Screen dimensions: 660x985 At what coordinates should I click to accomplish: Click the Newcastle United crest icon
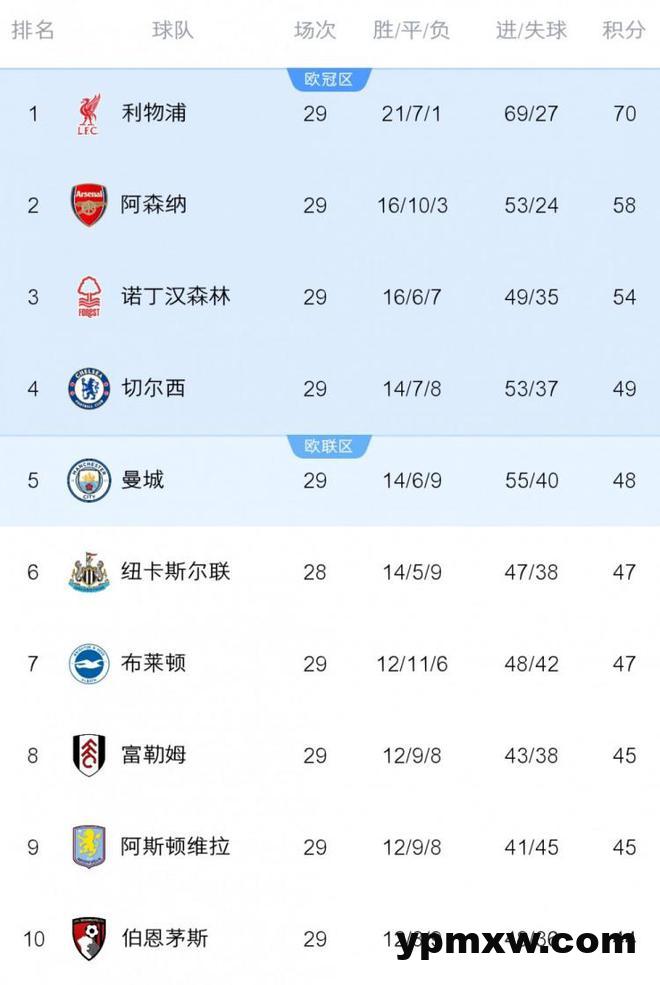coord(89,571)
